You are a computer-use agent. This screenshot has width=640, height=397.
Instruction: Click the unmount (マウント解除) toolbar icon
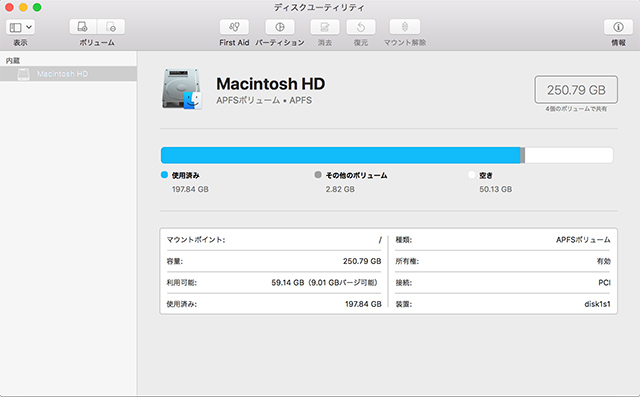[404, 27]
